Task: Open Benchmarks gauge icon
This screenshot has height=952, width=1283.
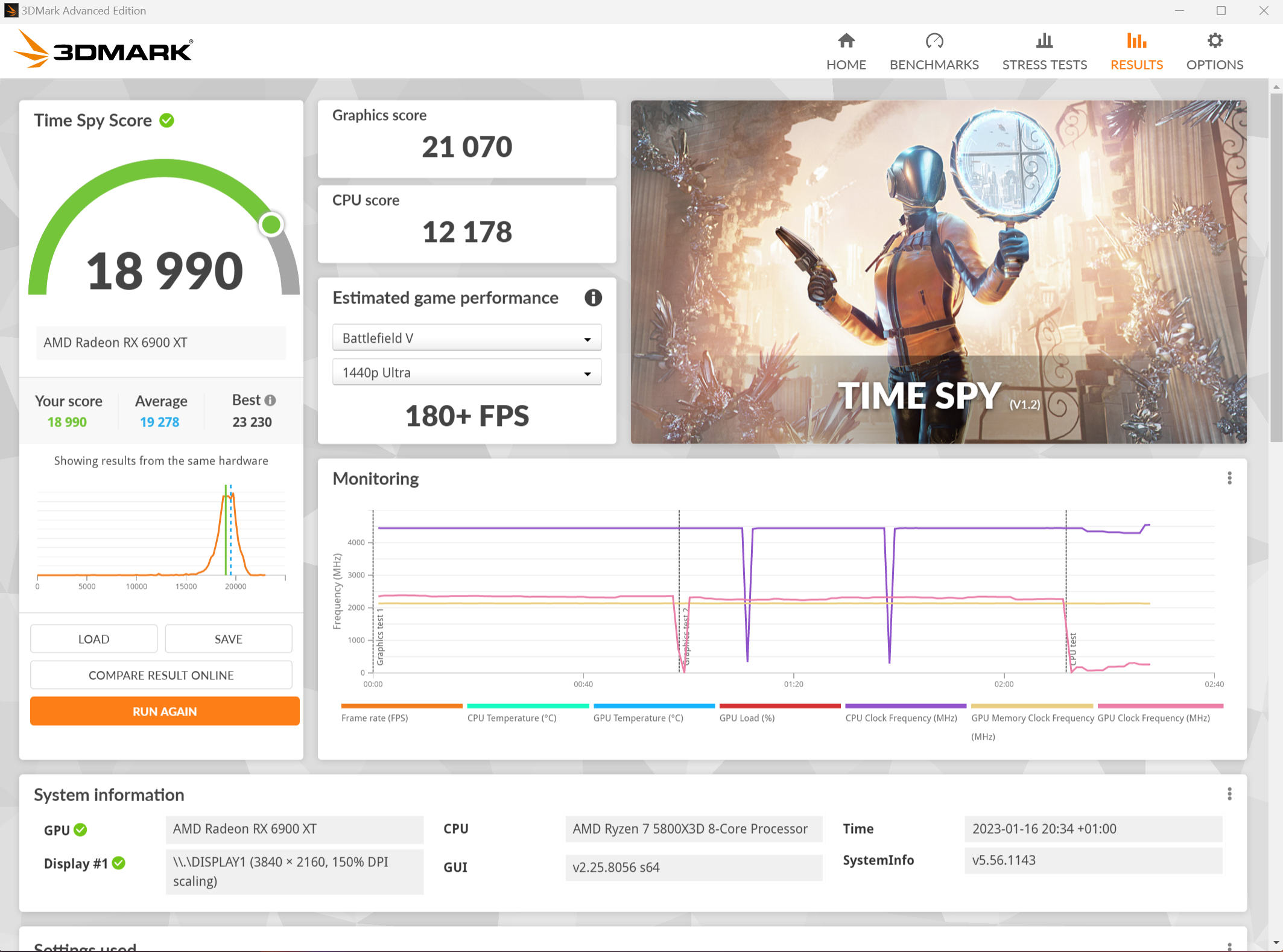Action: pos(934,41)
